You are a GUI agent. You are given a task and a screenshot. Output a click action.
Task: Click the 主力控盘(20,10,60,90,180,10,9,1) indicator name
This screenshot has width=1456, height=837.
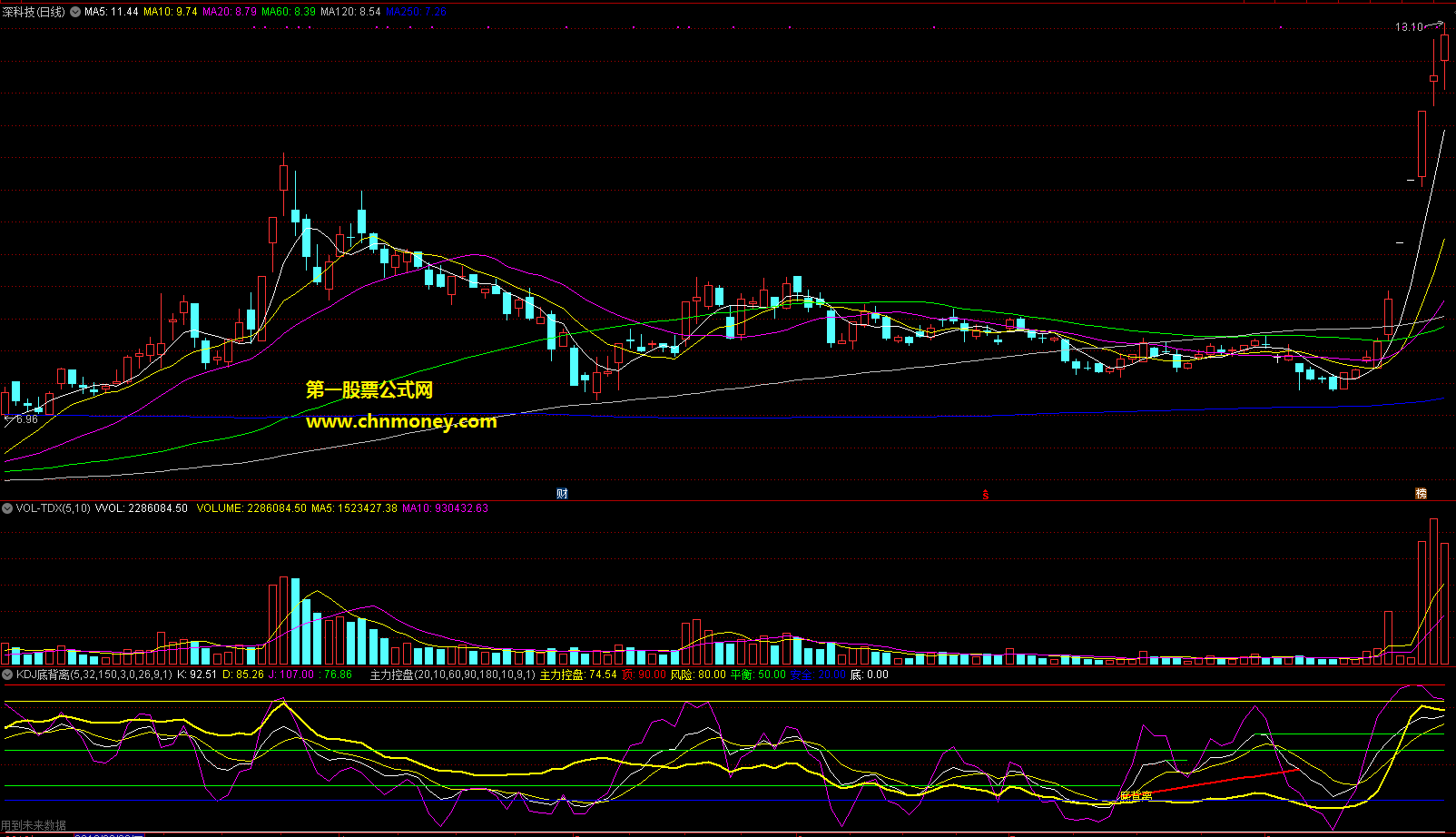(x=453, y=675)
